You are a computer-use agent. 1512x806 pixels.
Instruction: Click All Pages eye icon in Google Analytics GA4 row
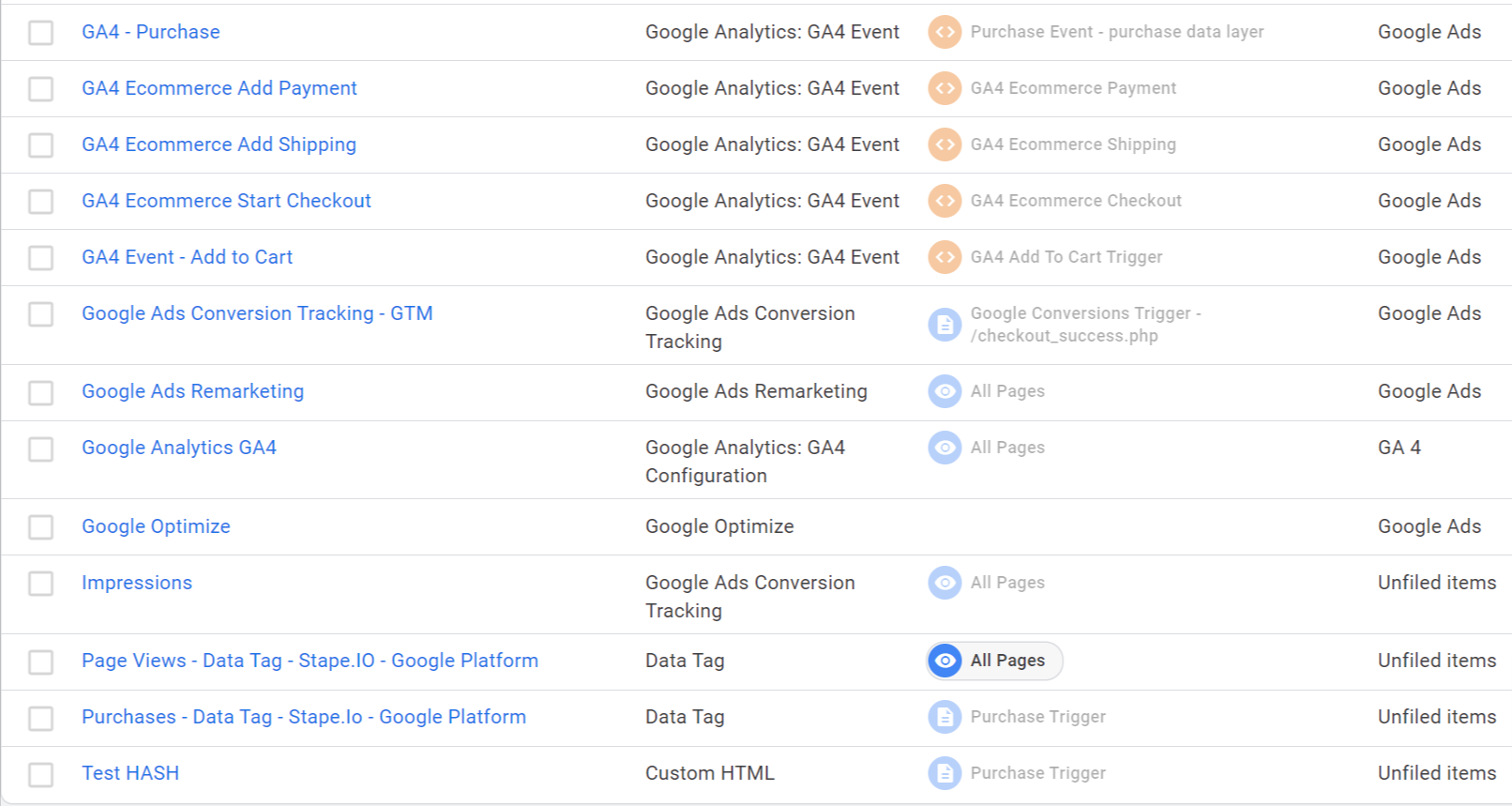point(945,448)
